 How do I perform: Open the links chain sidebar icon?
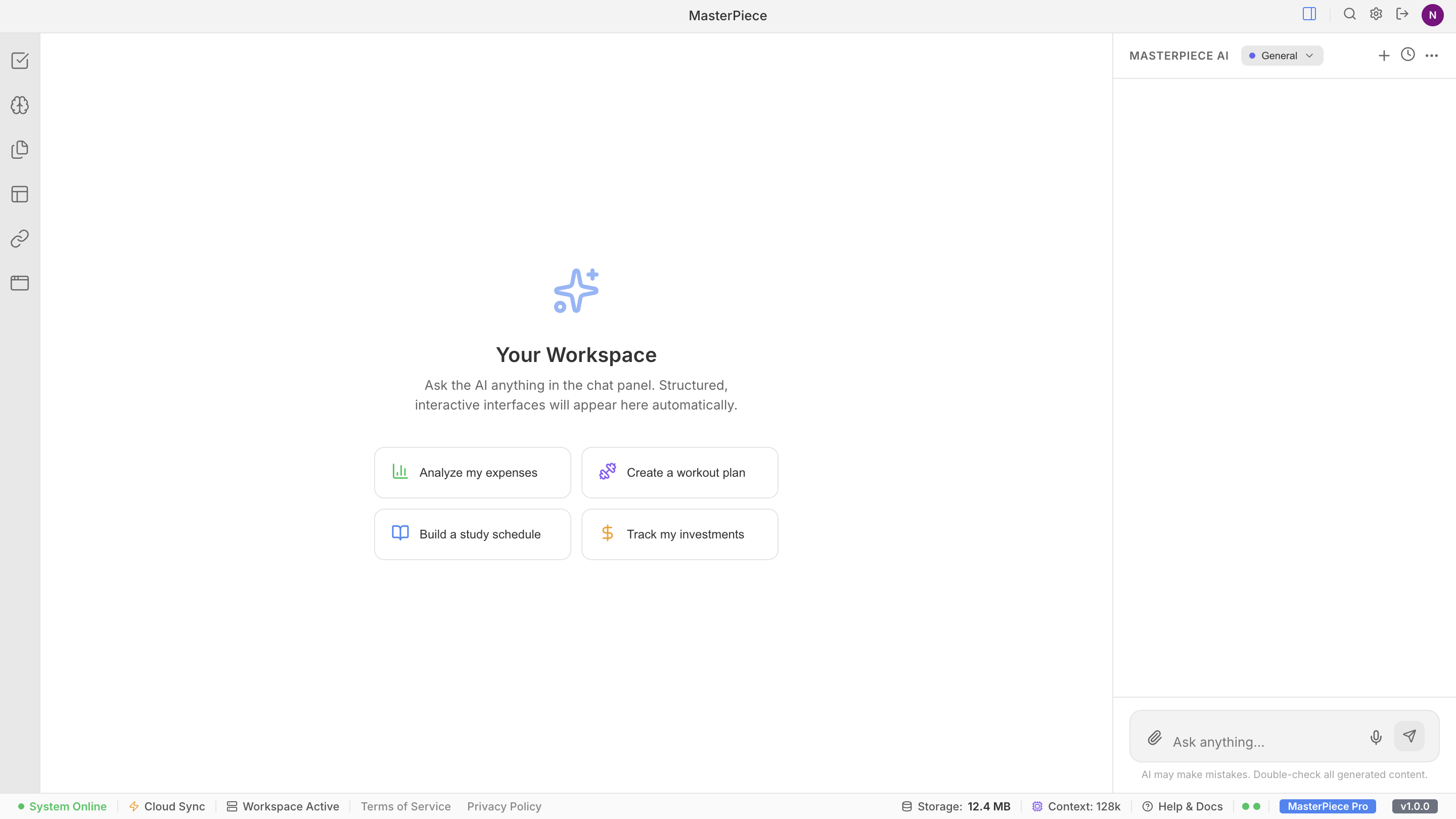(20, 239)
